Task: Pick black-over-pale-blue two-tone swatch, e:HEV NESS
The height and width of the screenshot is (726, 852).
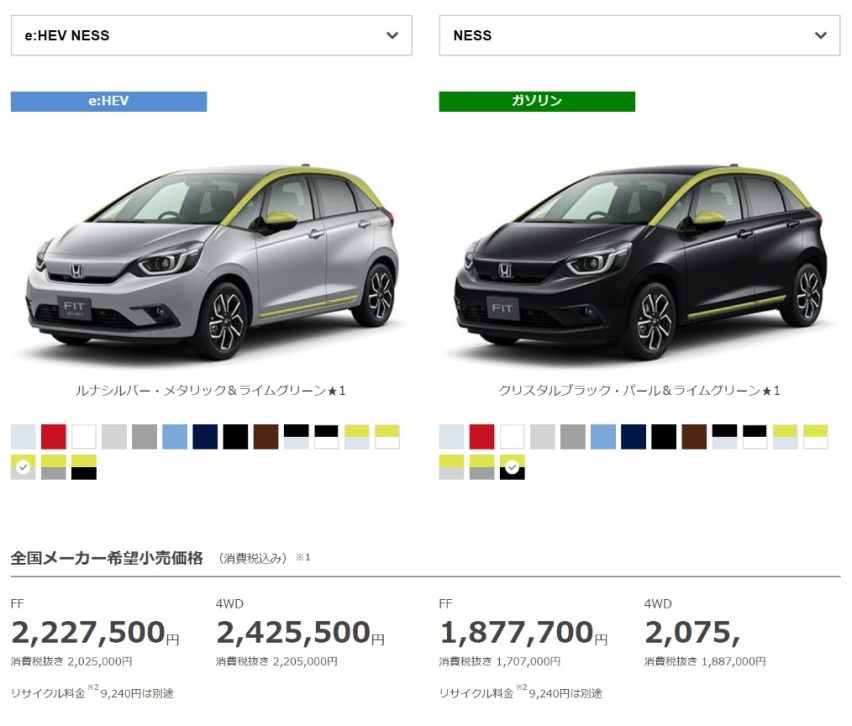Action: point(296,437)
